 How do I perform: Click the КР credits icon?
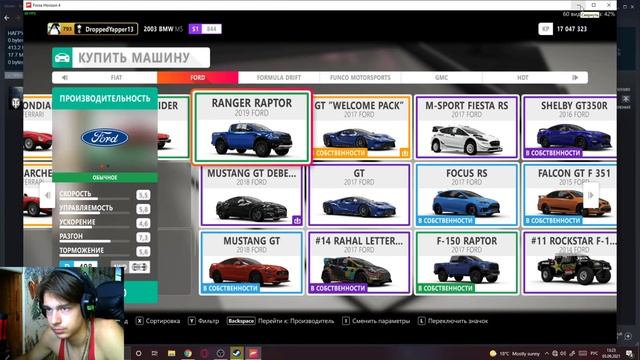(545, 29)
